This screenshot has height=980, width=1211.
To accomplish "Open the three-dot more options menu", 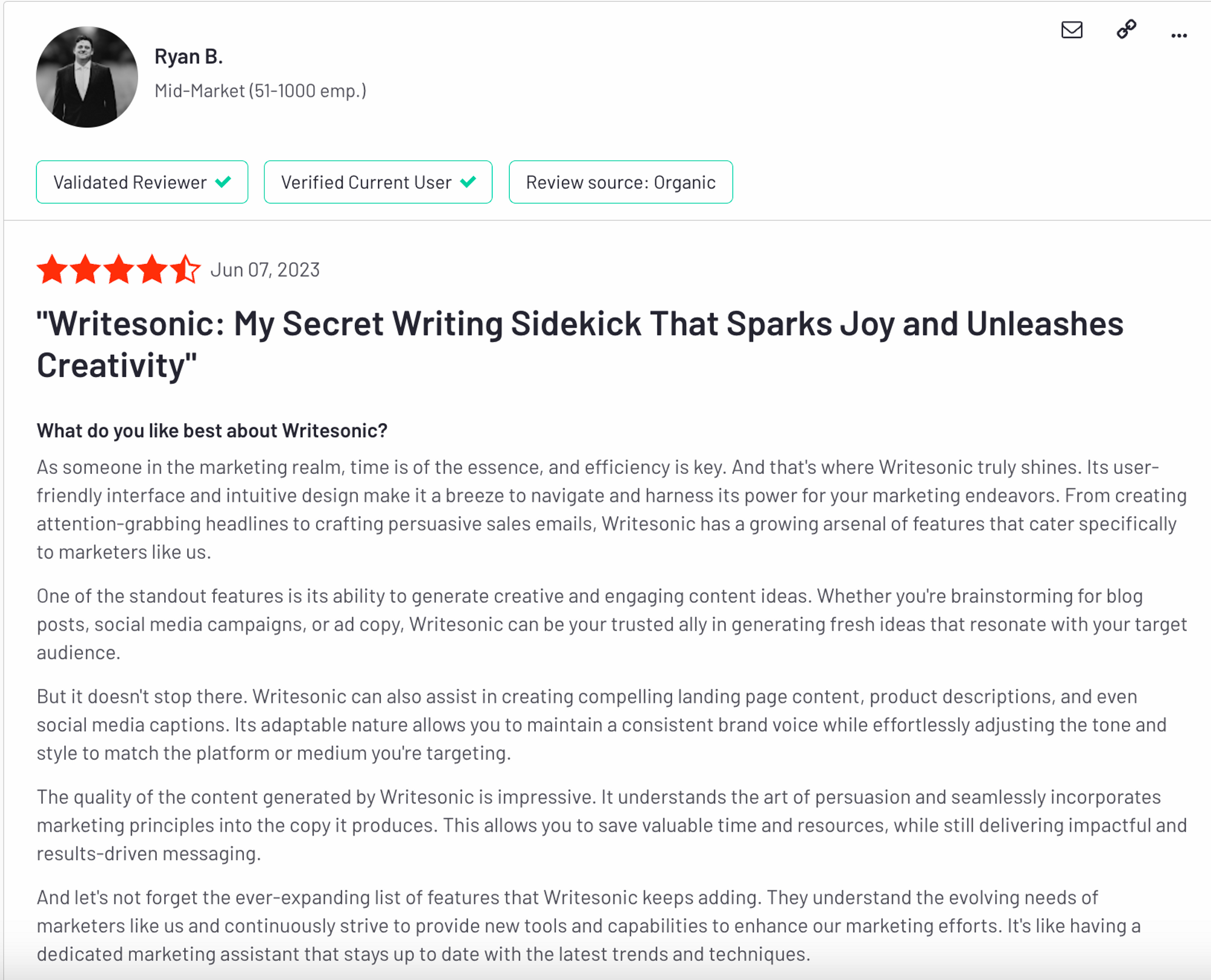I will [1178, 36].
